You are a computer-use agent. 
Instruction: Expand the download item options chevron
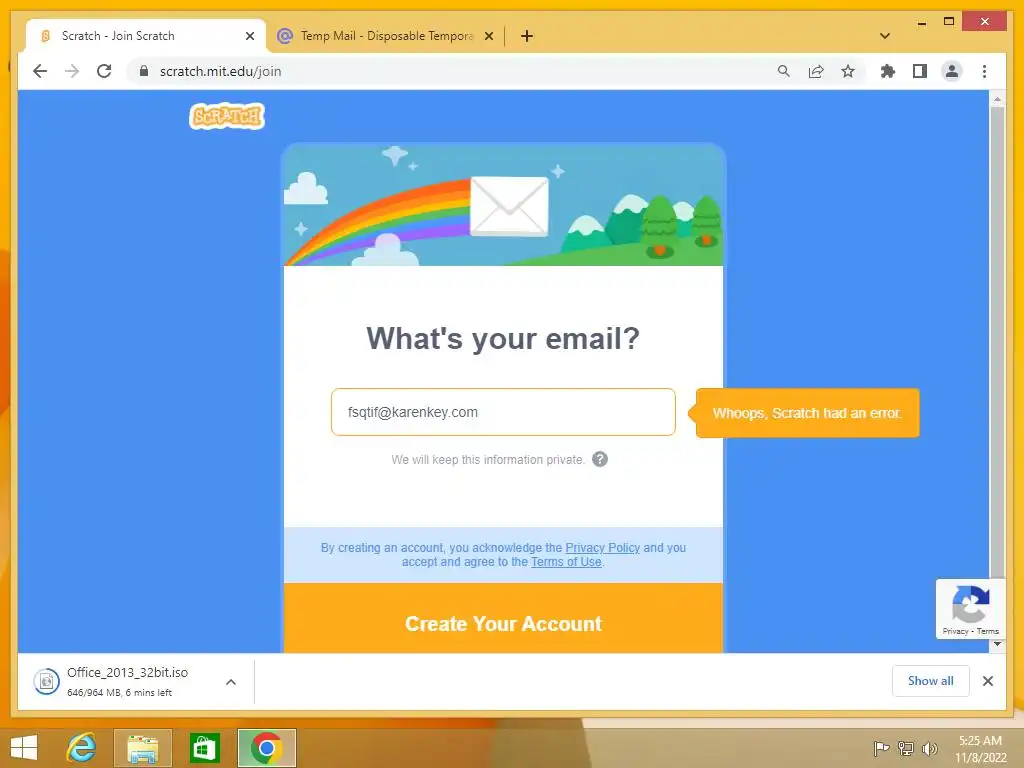pos(231,682)
